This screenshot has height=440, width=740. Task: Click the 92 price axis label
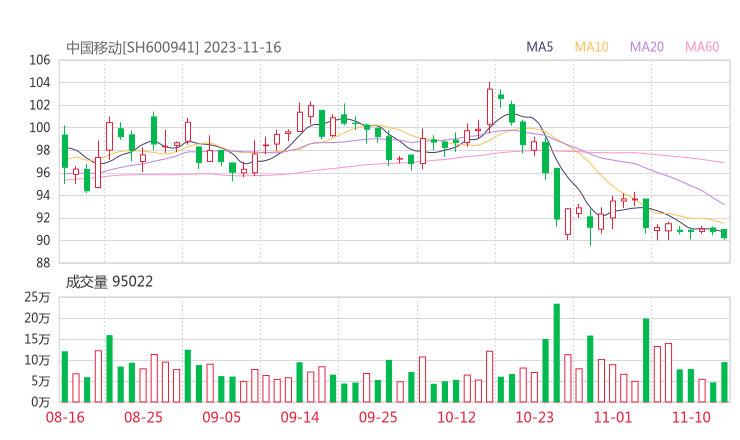click(43, 218)
